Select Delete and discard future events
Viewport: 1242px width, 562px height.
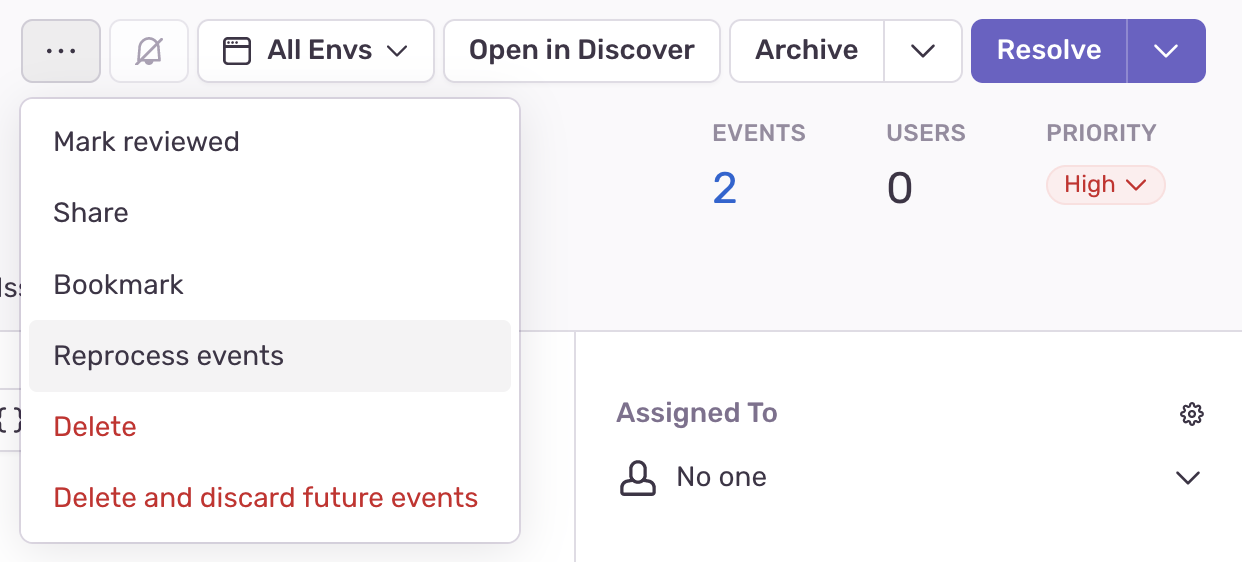tap(266, 498)
